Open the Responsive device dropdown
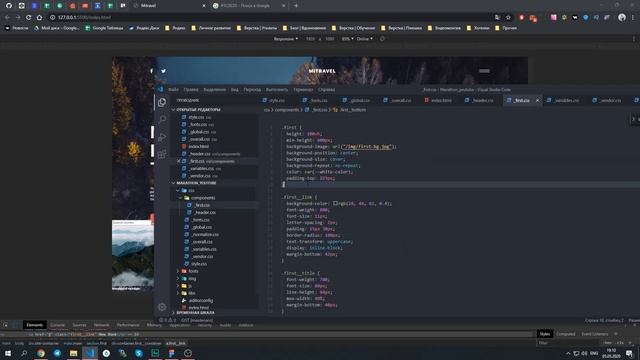 pos(286,39)
